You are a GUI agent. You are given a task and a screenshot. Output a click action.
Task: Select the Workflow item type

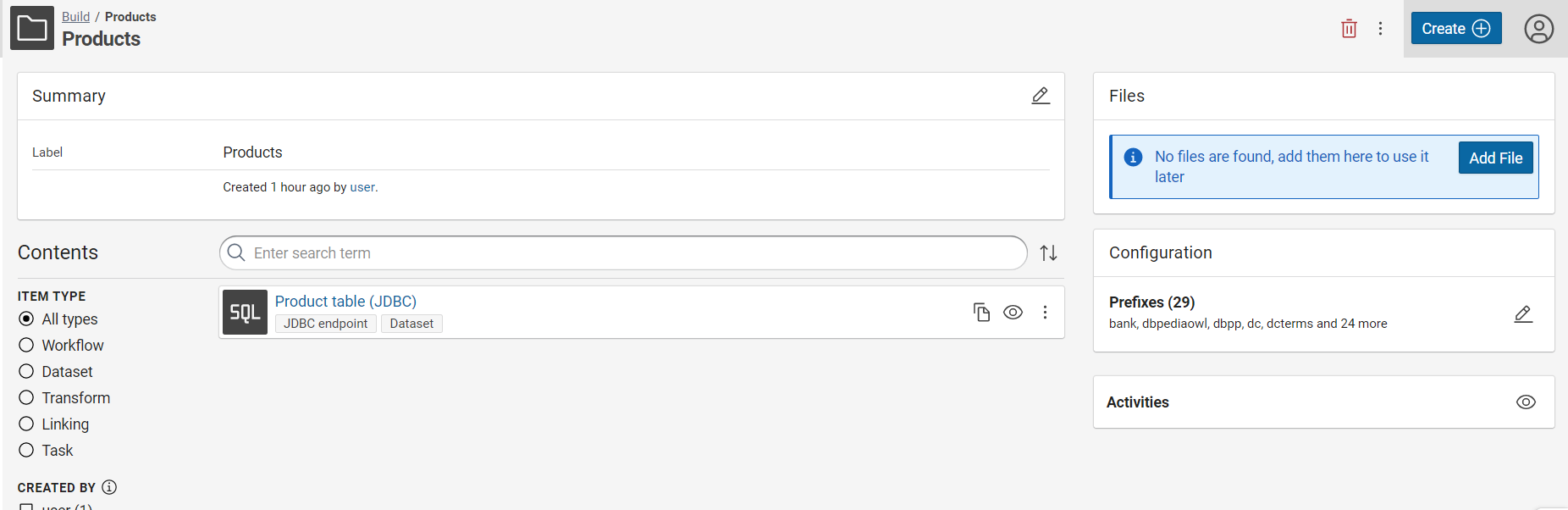pos(27,346)
